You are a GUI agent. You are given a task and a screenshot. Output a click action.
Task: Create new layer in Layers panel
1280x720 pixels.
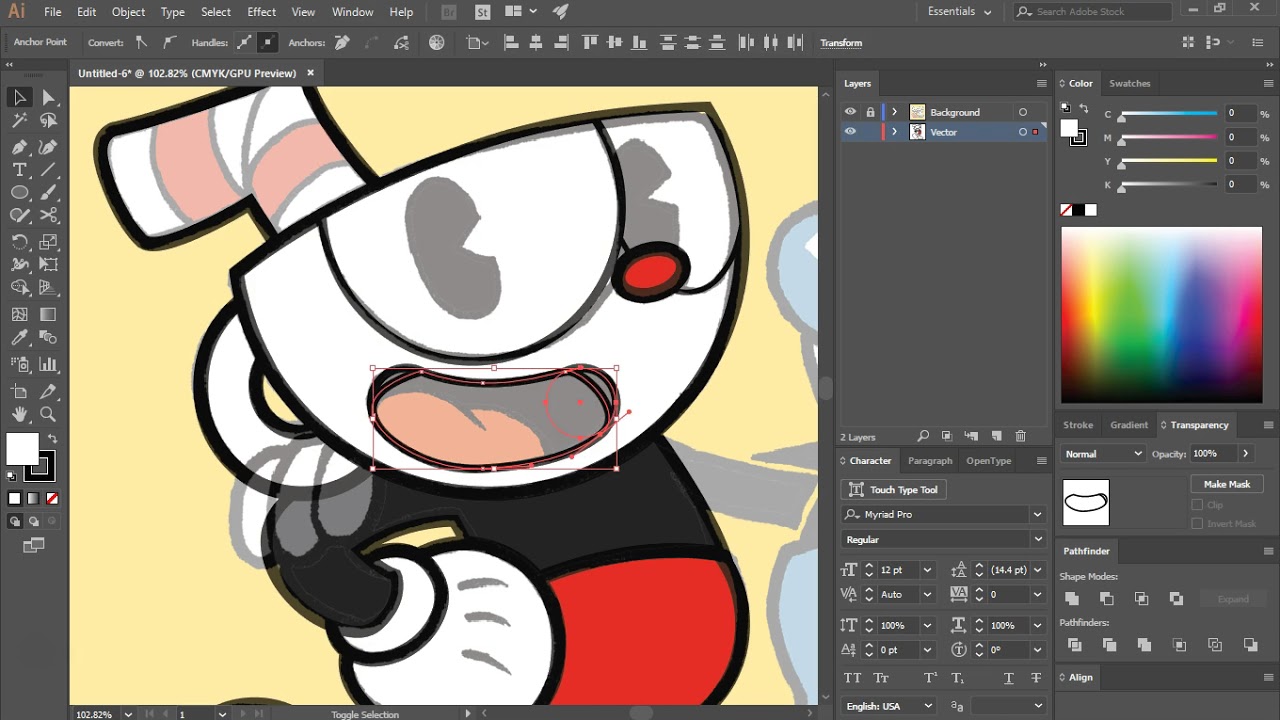tap(996, 437)
